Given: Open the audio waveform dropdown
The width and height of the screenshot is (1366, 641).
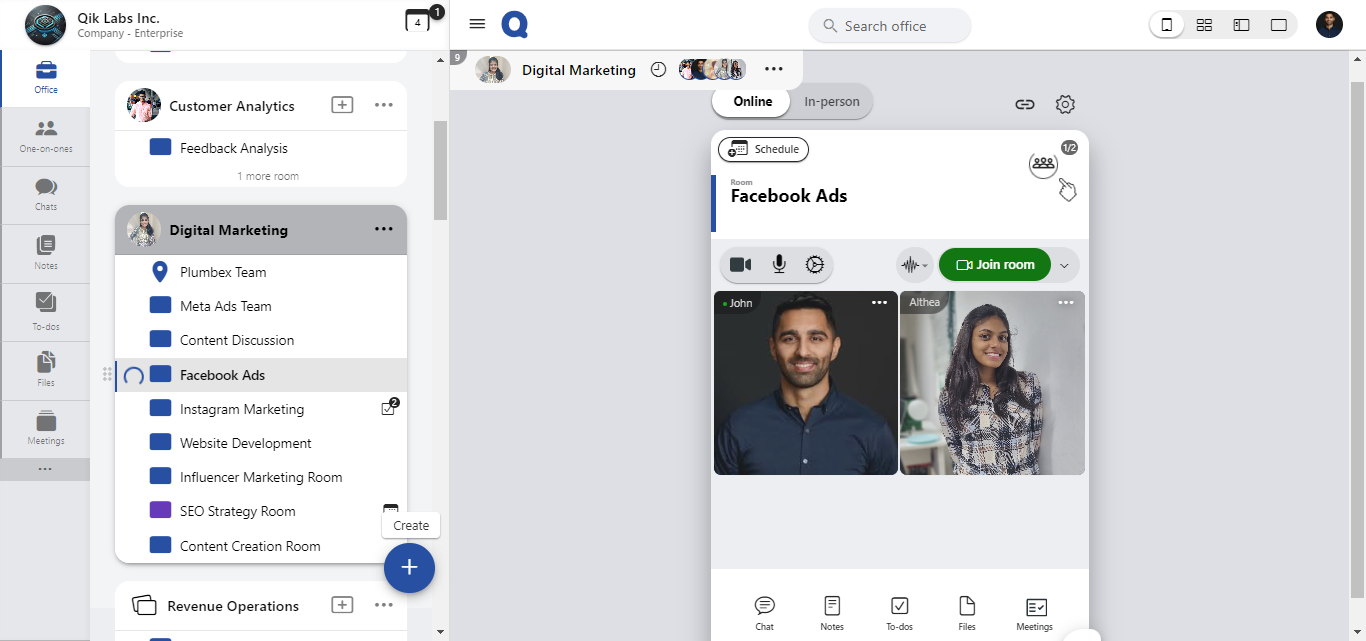Looking at the screenshot, I should coord(913,265).
